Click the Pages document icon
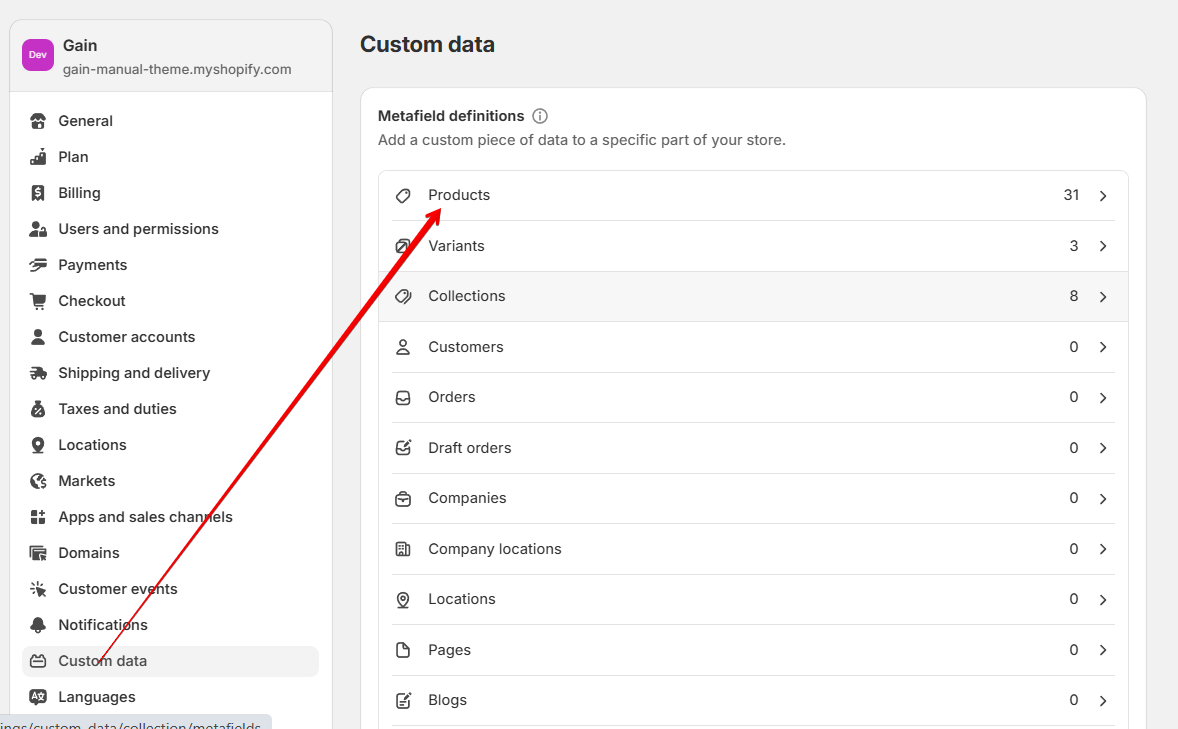This screenshot has height=729, width=1178. coord(403,650)
